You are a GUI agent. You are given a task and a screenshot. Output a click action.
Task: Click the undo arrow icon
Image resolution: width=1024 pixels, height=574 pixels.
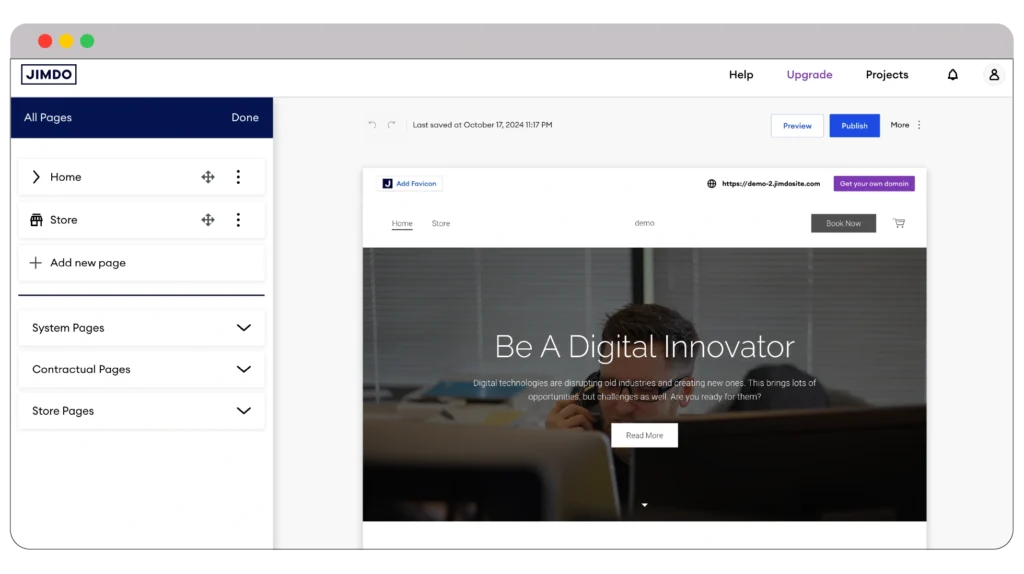(x=373, y=125)
